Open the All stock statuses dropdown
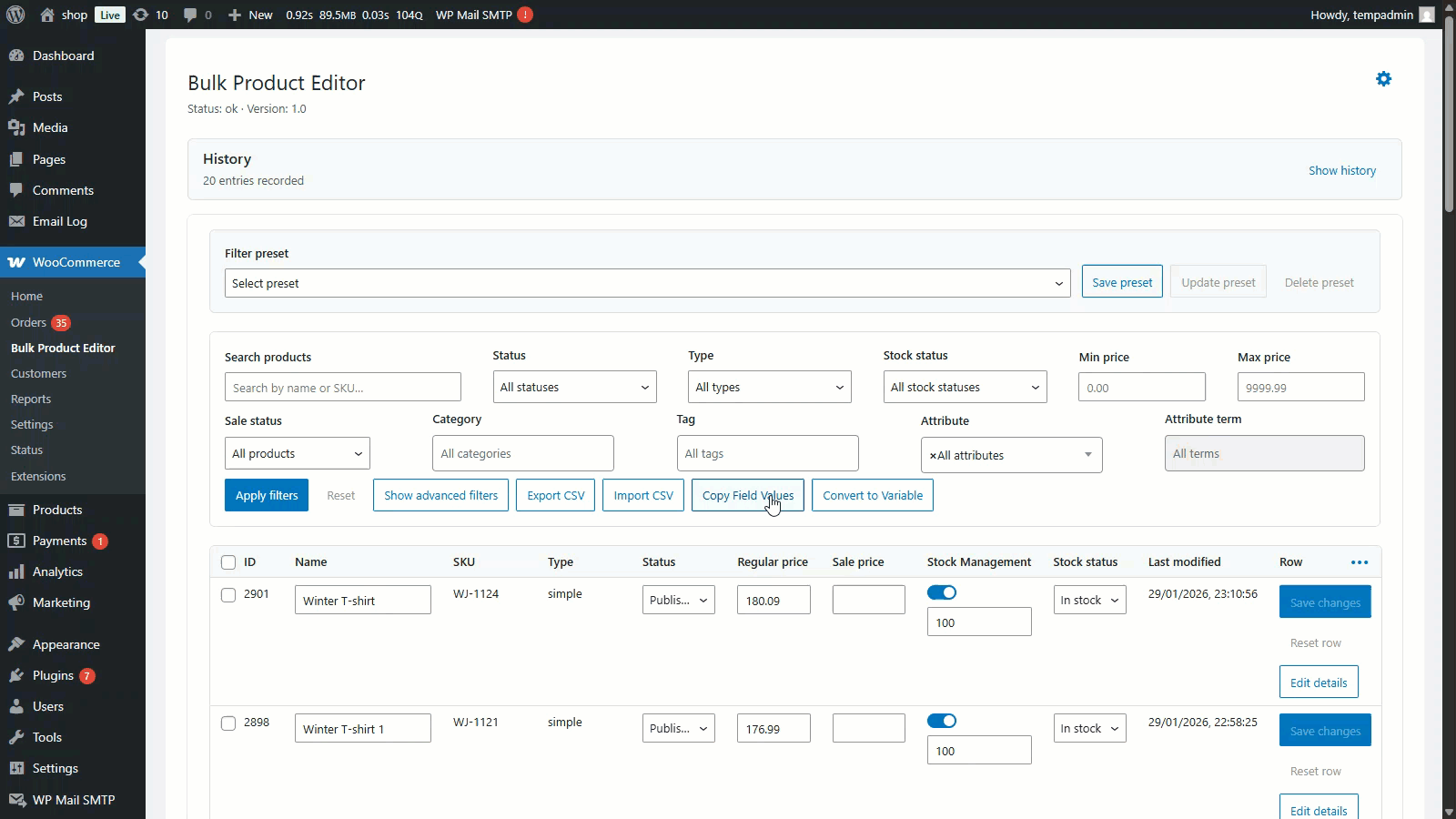This screenshot has width=1456, height=819. pos(965,388)
